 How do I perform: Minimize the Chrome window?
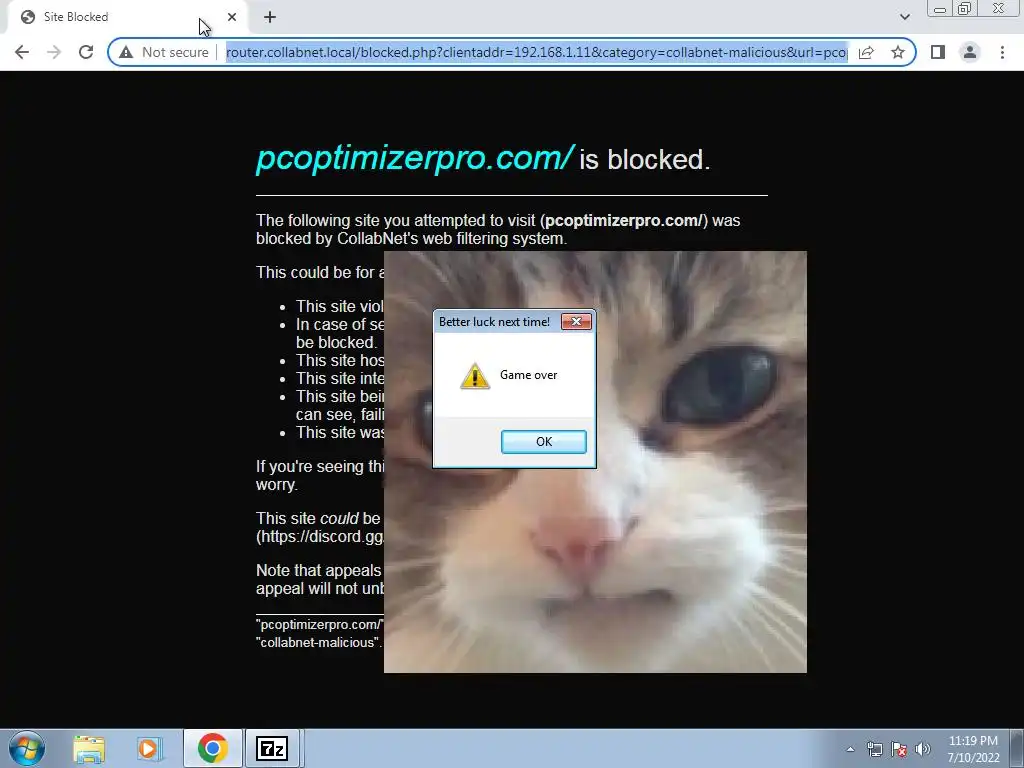[940, 9]
